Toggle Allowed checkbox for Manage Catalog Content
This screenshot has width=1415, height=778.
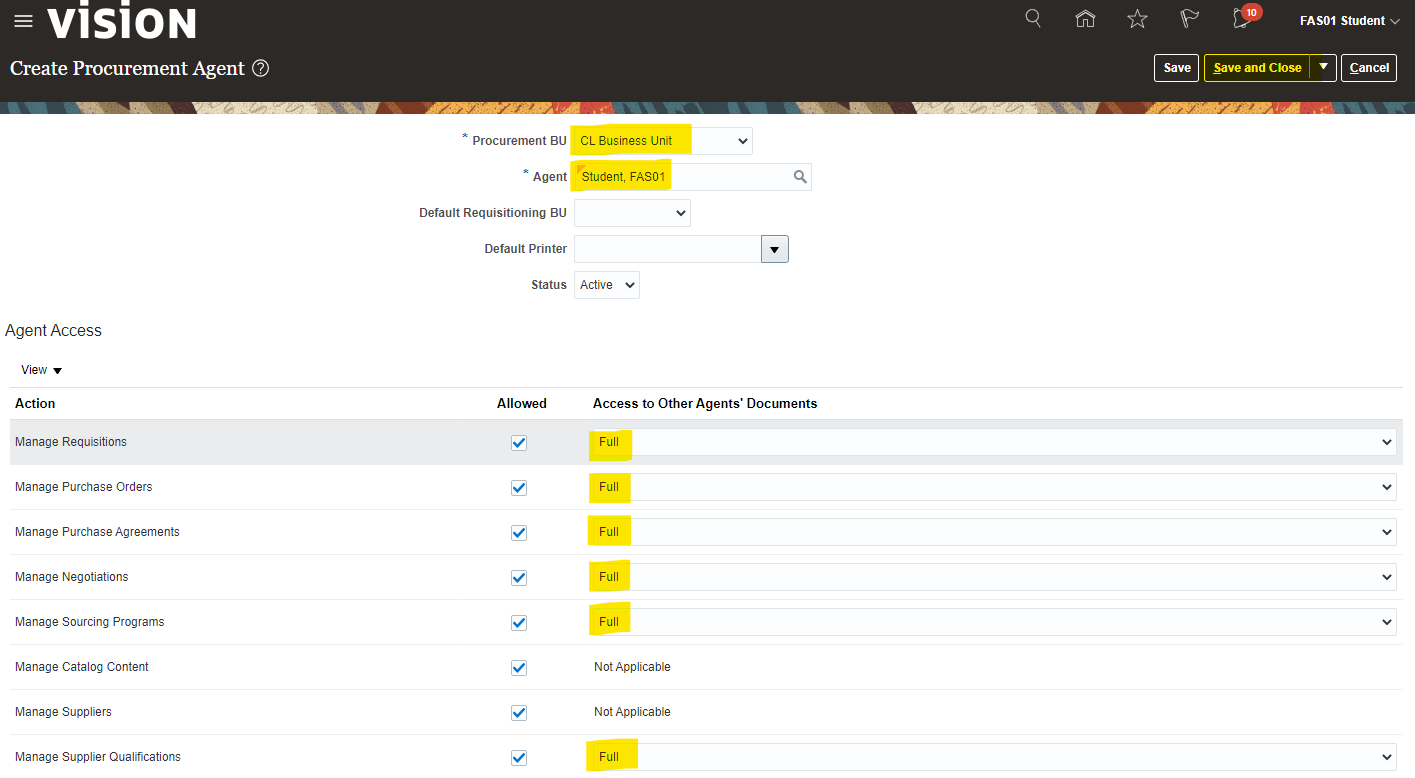click(519, 667)
